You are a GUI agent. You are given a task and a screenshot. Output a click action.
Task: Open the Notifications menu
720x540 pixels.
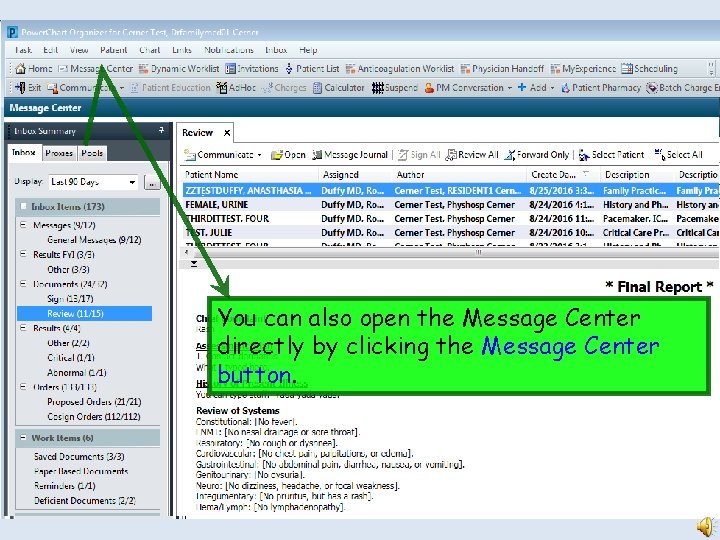pos(229,50)
